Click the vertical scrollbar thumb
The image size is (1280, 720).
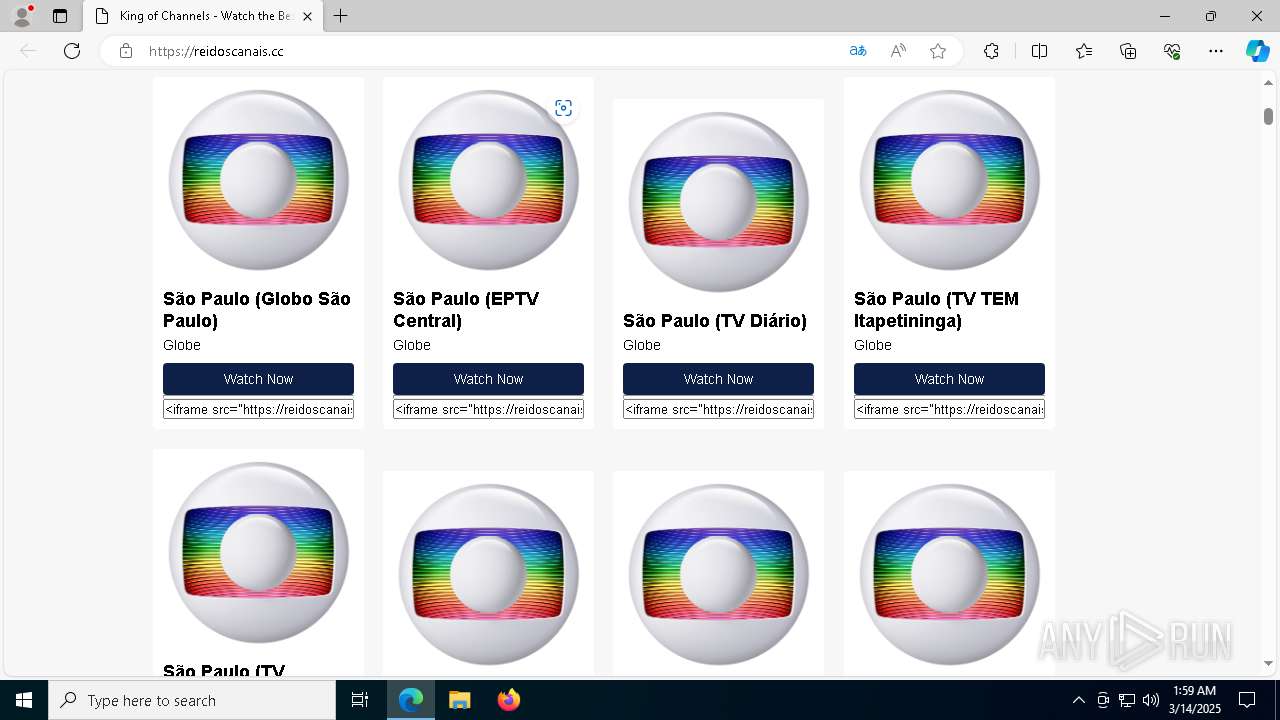pos(1268,116)
